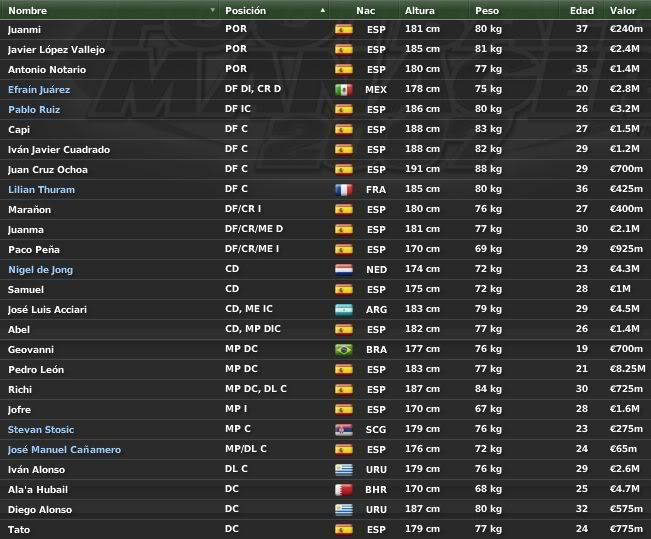Click Spain flag icon for Samuel
Image resolution: width=651 pixels, height=539 pixels.
point(344,289)
